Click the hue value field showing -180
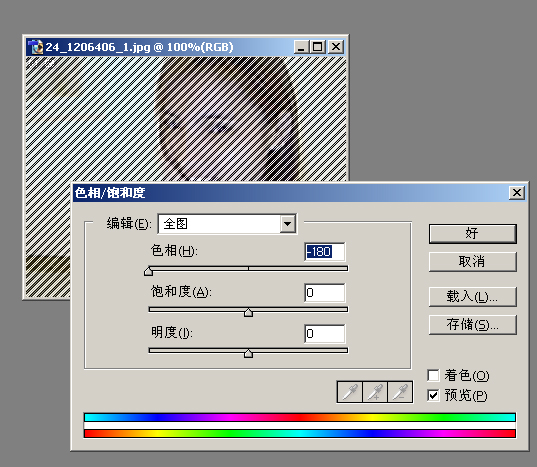The image size is (537, 467). tap(325, 252)
